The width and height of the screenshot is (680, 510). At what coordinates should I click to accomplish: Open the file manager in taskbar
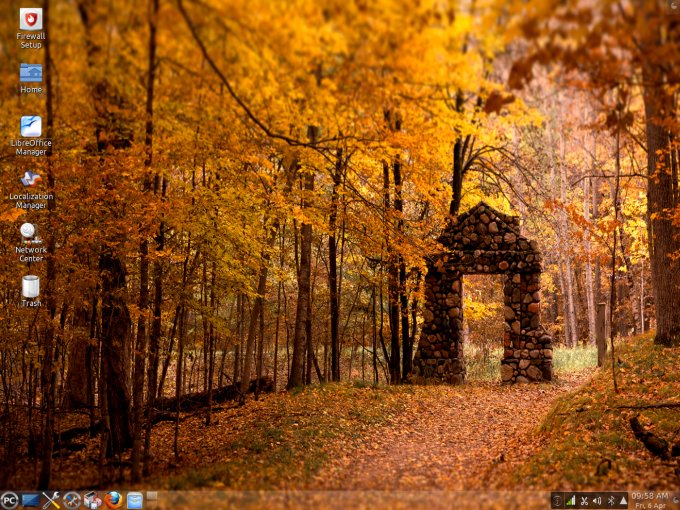click(x=134, y=500)
